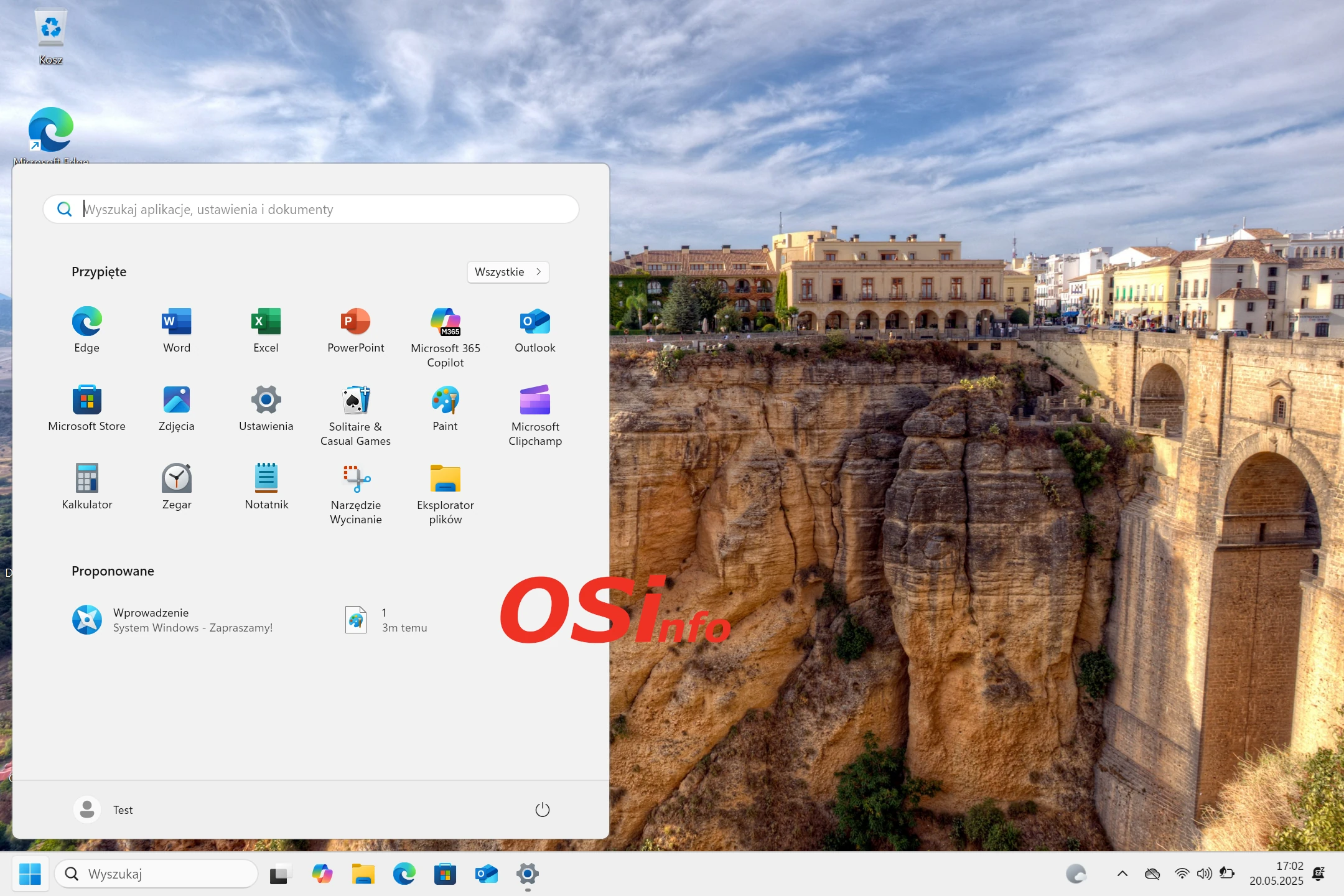Open Wprowadzenie suggested item
The image size is (1344, 896).
coord(172,620)
